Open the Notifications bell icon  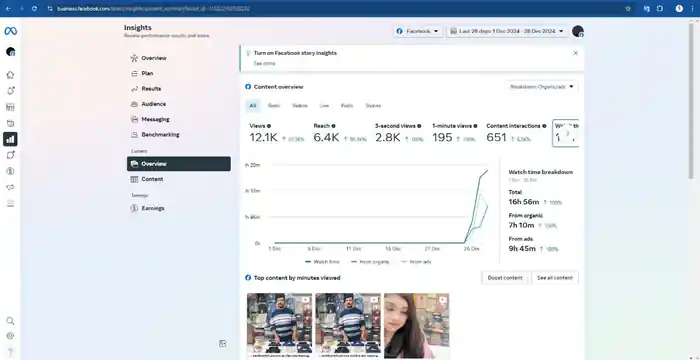coord(10,91)
